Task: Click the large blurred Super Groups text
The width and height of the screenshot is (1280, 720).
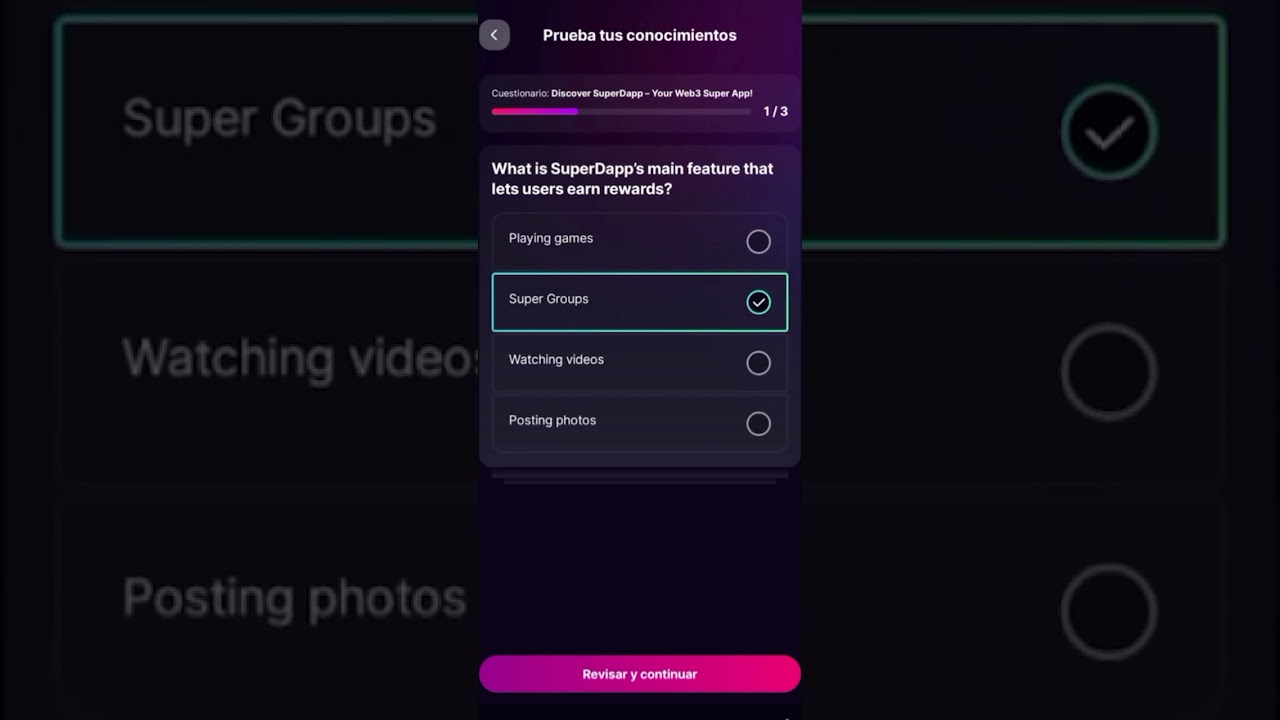Action: click(279, 119)
